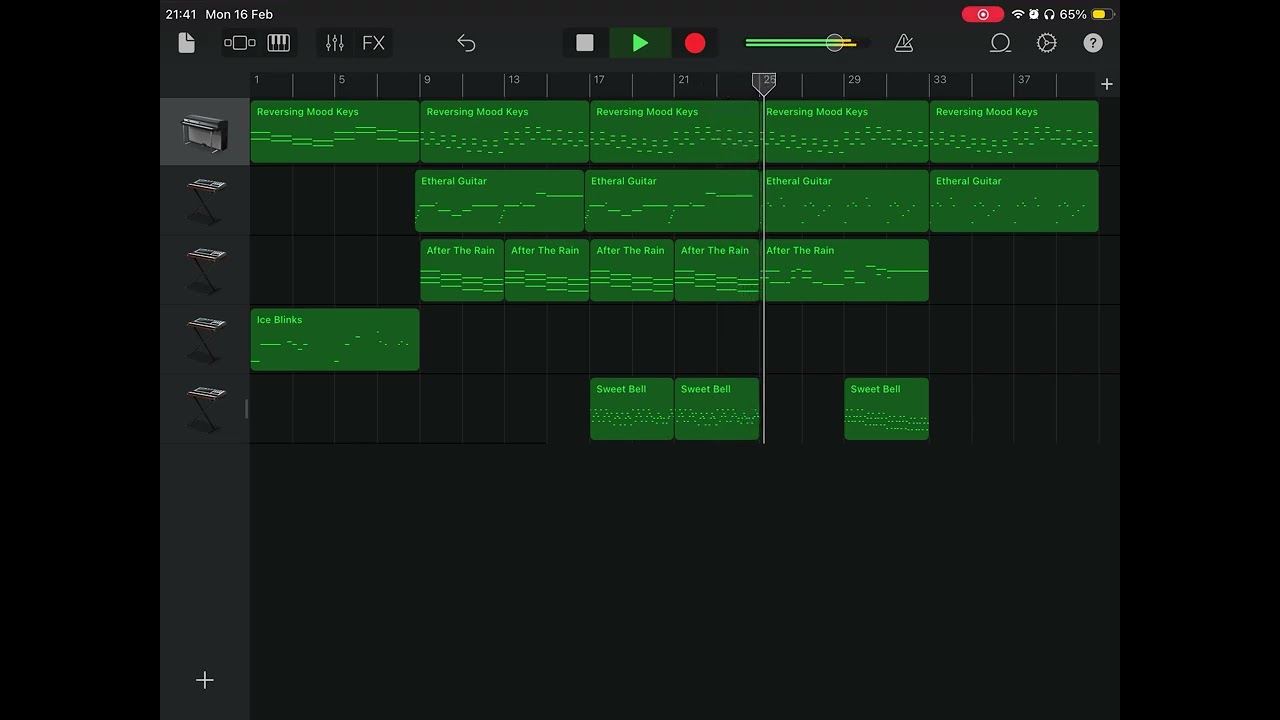This screenshot has height=720, width=1280.
Task: Tap bar 5 on the ruler
Action: [x=341, y=80]
